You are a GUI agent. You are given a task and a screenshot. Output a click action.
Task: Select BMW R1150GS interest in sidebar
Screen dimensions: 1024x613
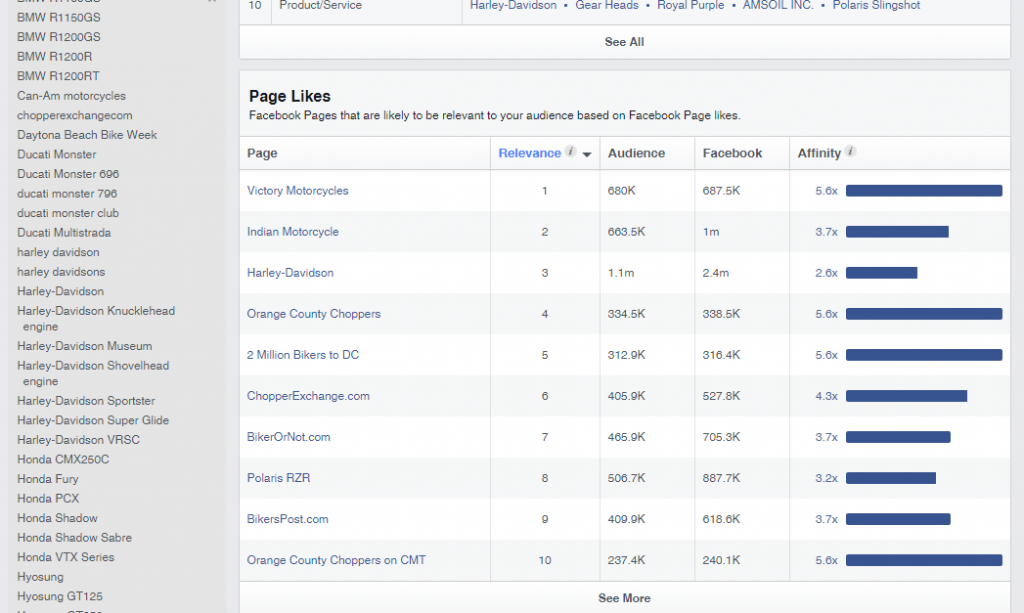(59, 18)
